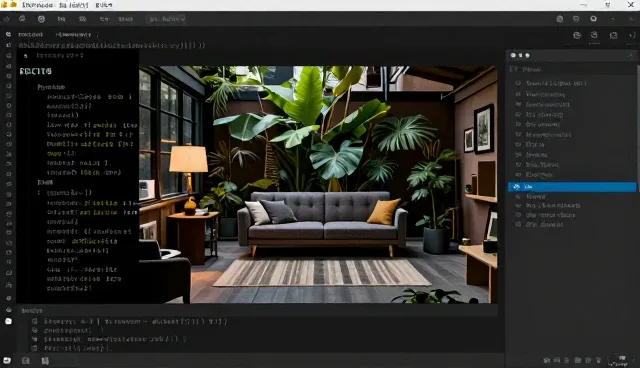The width and height of the screenshot is (640, 368).
Task: Click the folder icon in bottom-left status bar
Action: 7,361
